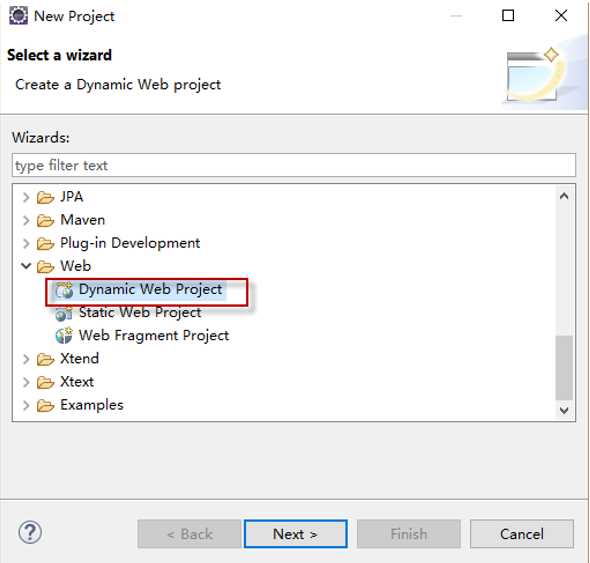Expand the Plug-in Development category
590x563 pixels.
point(26,243)
